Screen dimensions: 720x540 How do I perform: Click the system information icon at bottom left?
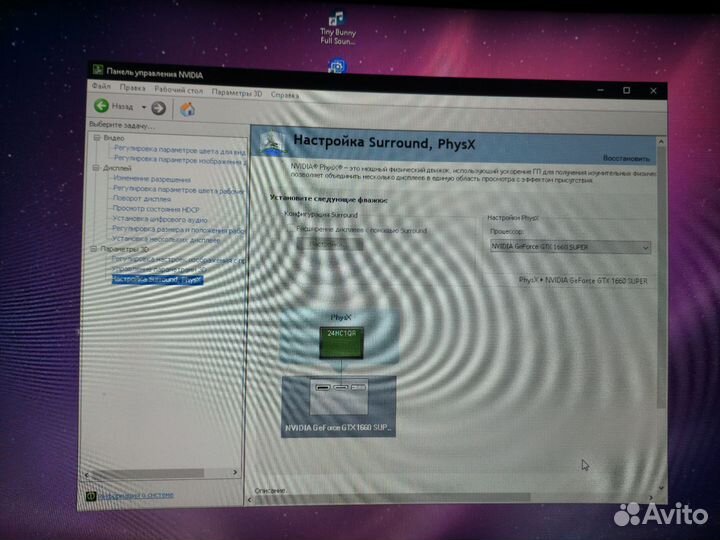tap(91, 494)
